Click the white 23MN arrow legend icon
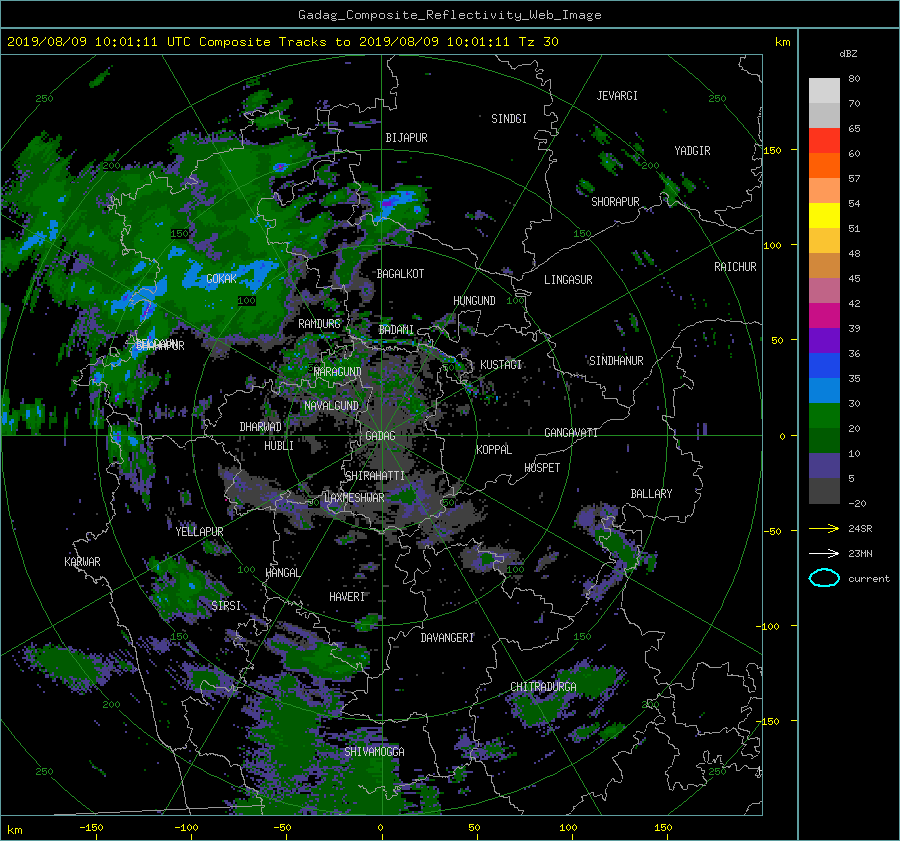 (824, 553)
